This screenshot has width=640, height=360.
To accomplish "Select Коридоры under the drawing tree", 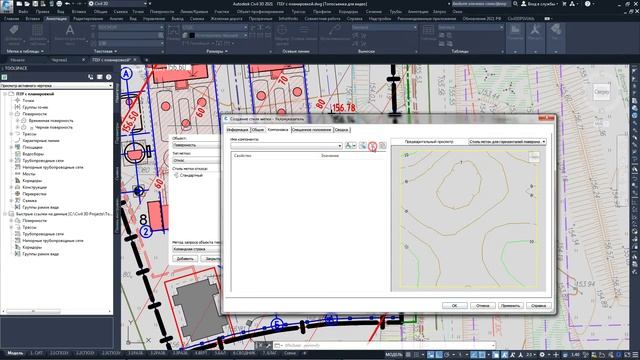I will 32,180.
